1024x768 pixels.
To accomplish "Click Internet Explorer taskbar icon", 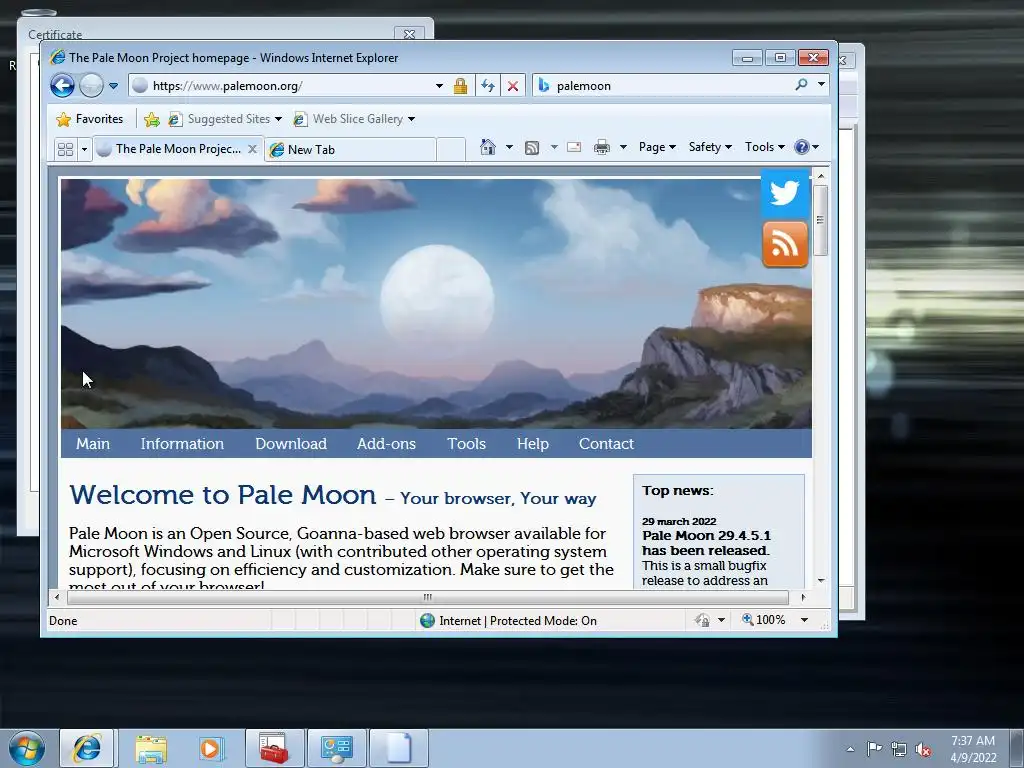I will 87,748.
